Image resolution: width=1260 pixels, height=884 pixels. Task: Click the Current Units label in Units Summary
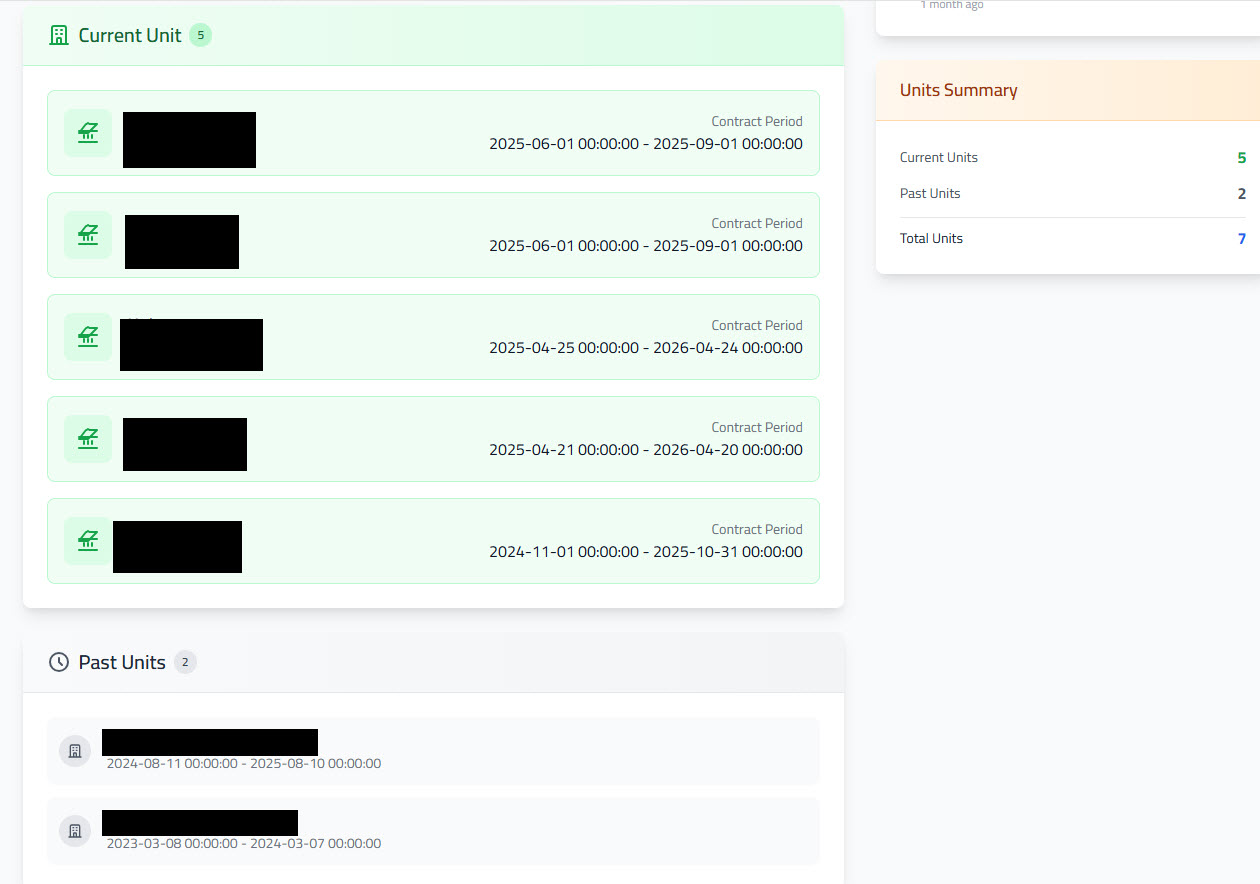point(939,157)
